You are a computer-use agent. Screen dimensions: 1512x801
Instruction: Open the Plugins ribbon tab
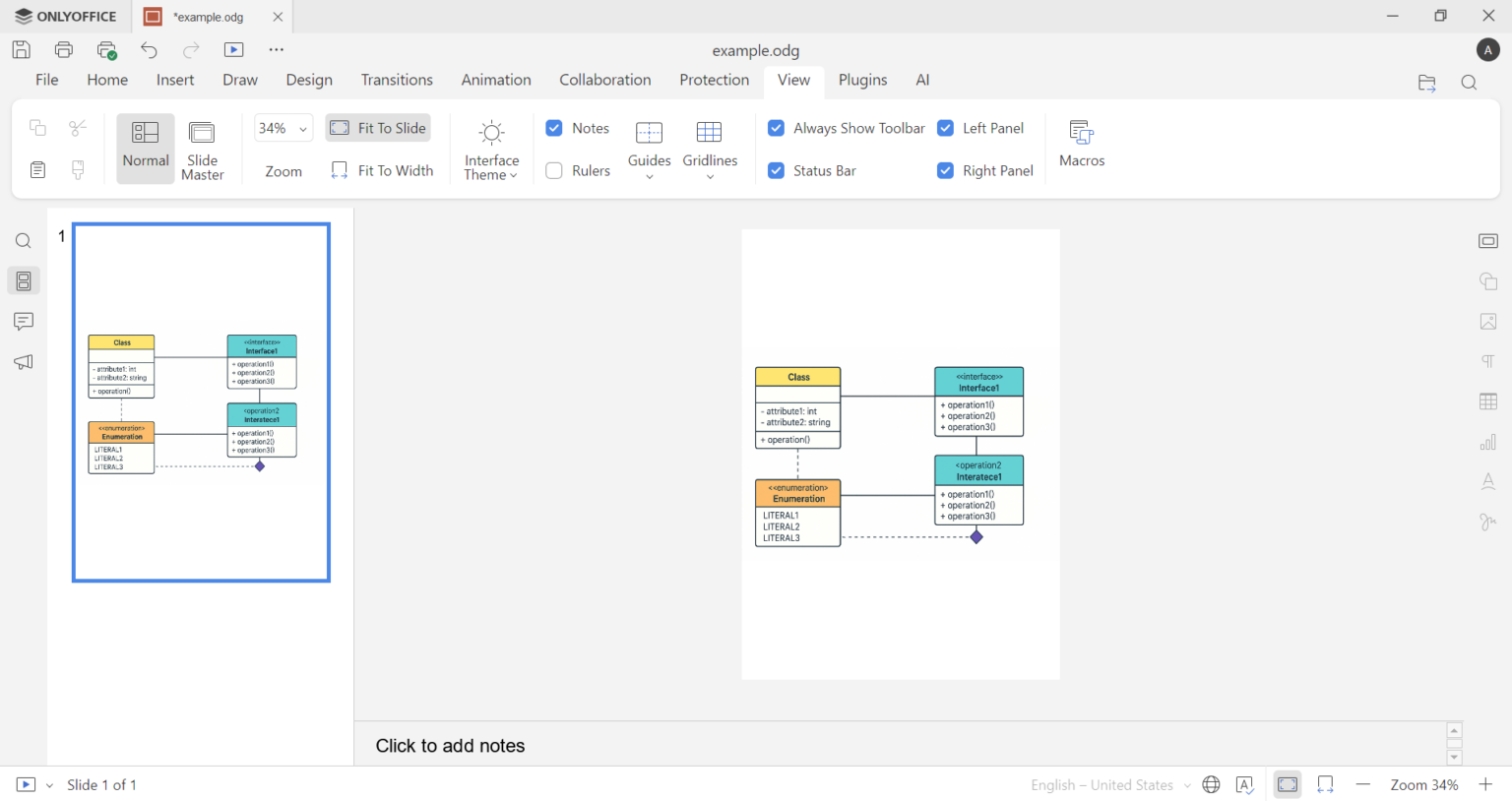pyautogui.click(x=862, y=80)
